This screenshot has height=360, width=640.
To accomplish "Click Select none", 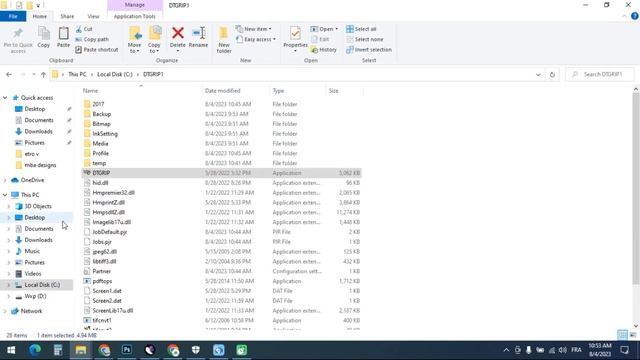I will coord(364,39).
